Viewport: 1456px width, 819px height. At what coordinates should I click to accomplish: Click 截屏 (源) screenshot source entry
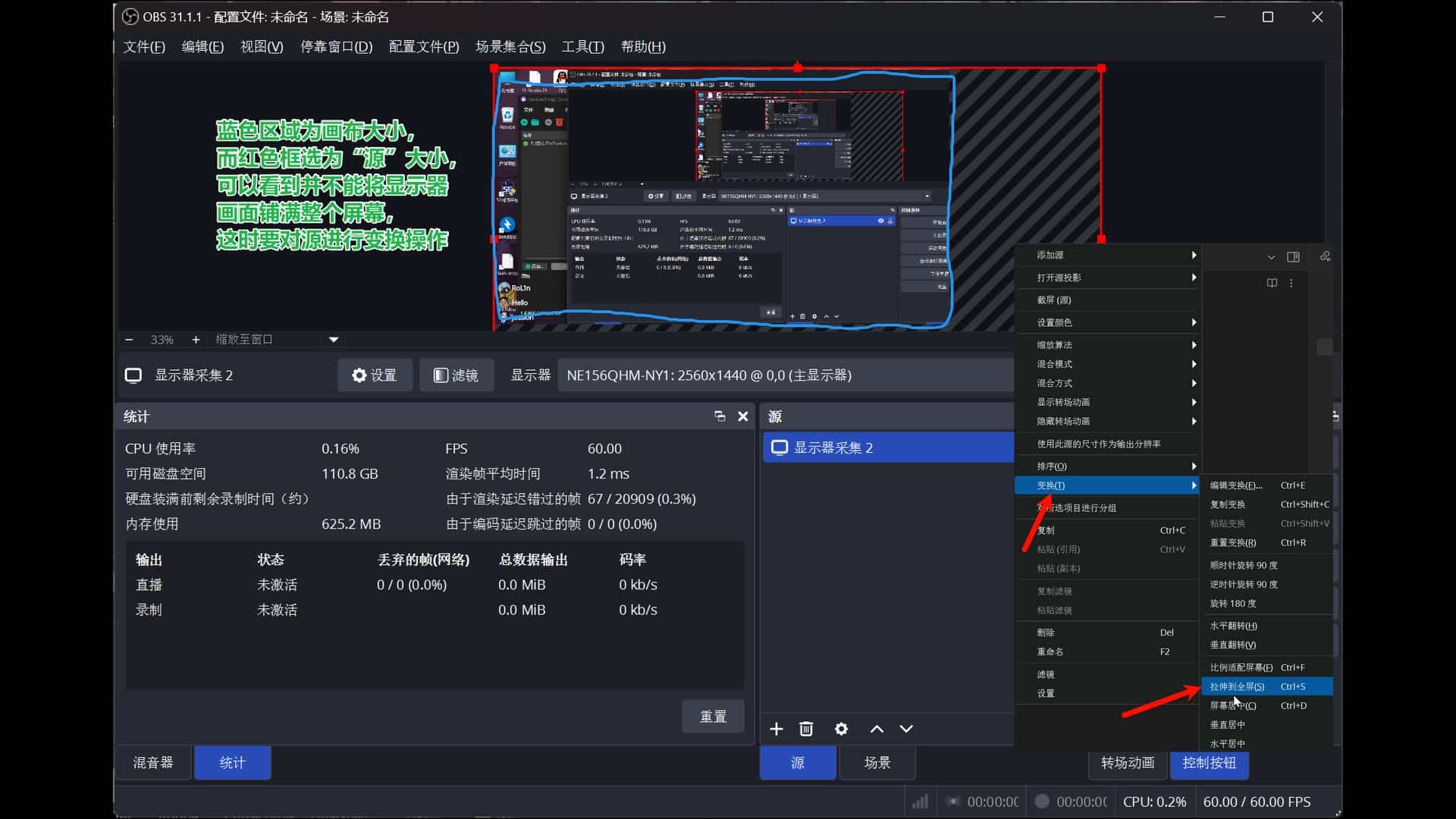click(x=1108, y=300)
